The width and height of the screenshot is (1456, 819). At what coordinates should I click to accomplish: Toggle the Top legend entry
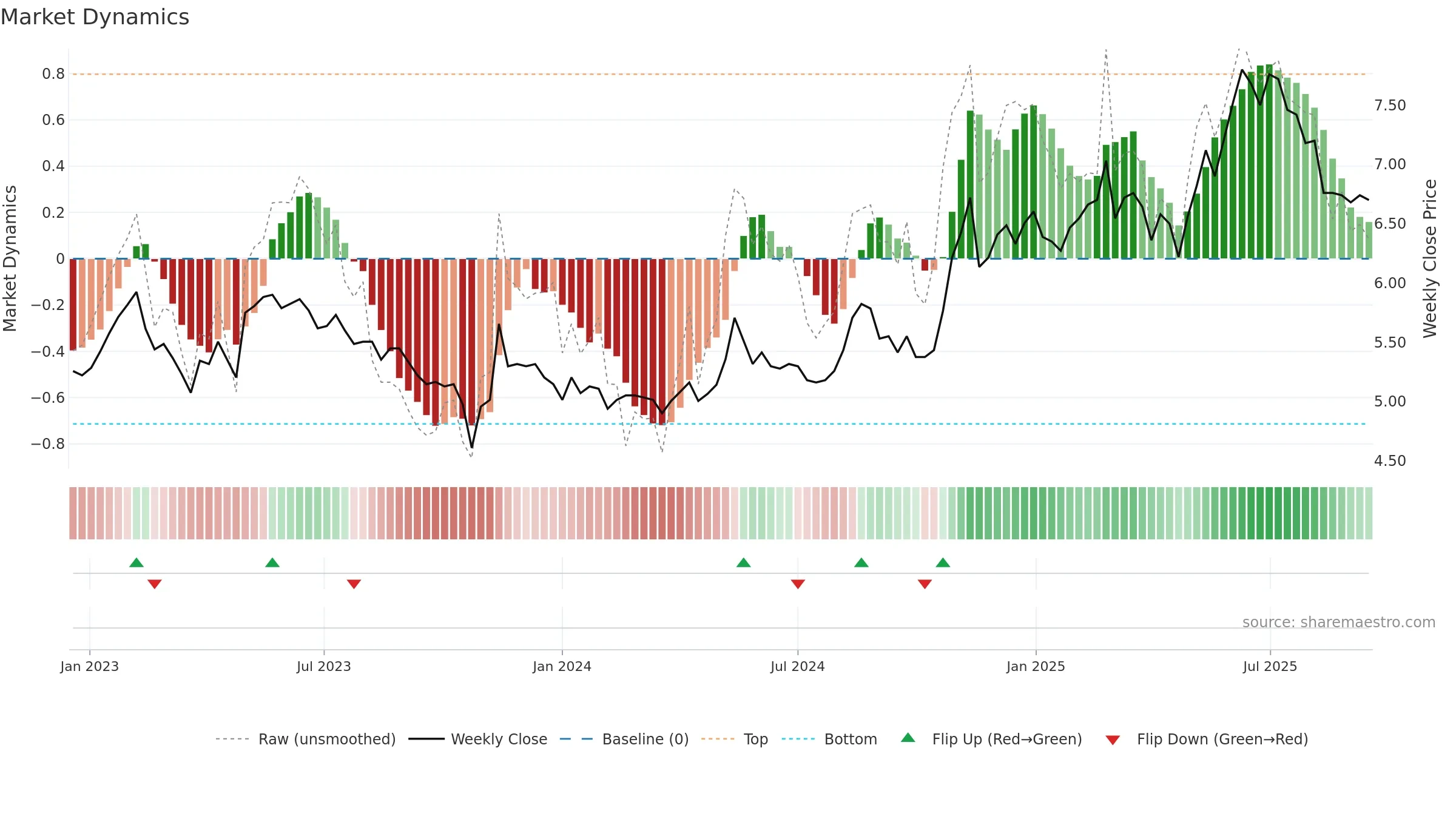click(x=735, y=739)
